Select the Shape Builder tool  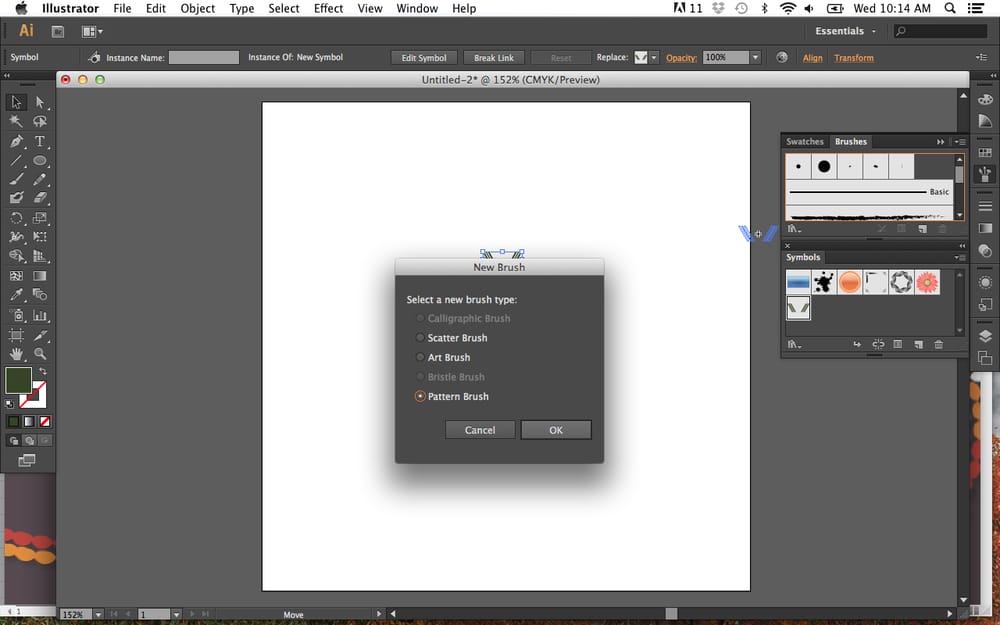(16, 256)
